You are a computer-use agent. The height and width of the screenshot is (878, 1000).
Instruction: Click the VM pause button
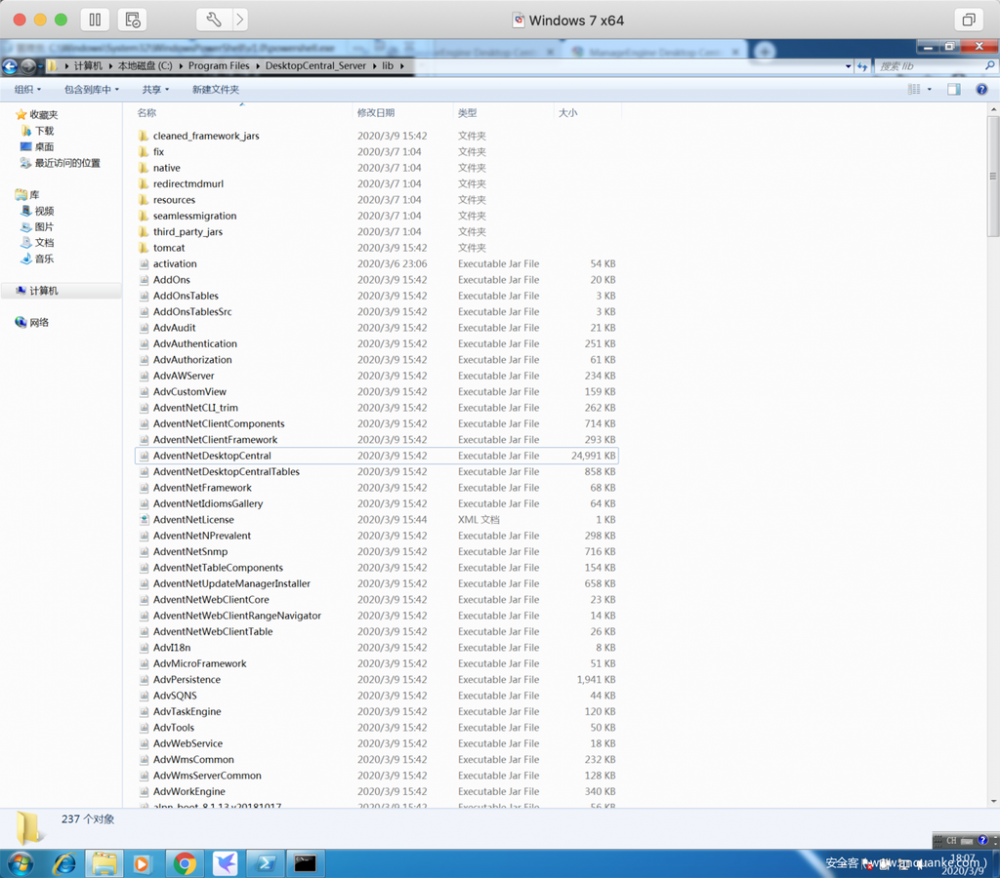click(x=95, y=20)
